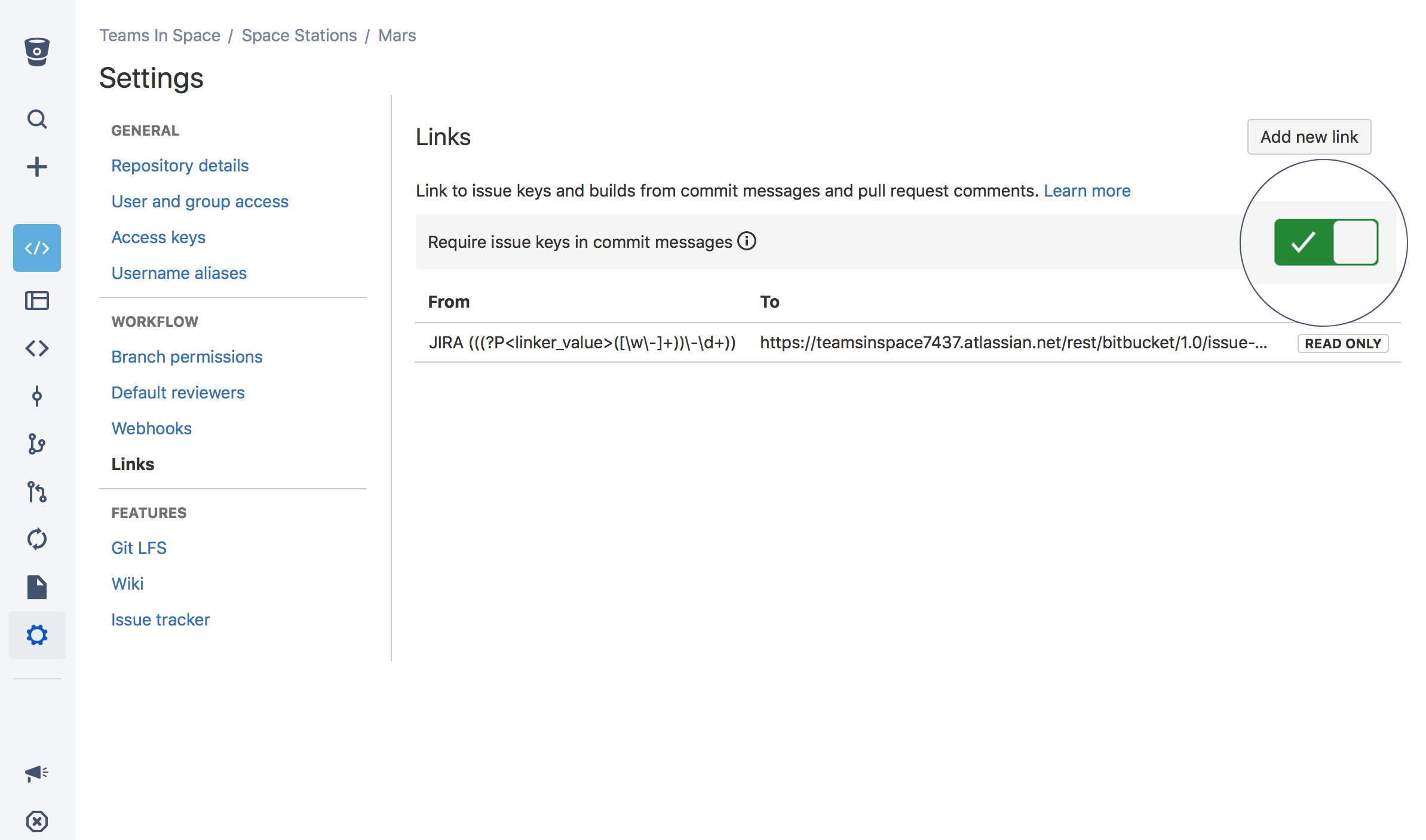Open Issue tracker settings
This screenshot has height=840, width=1426.
(x=160, y=620)
